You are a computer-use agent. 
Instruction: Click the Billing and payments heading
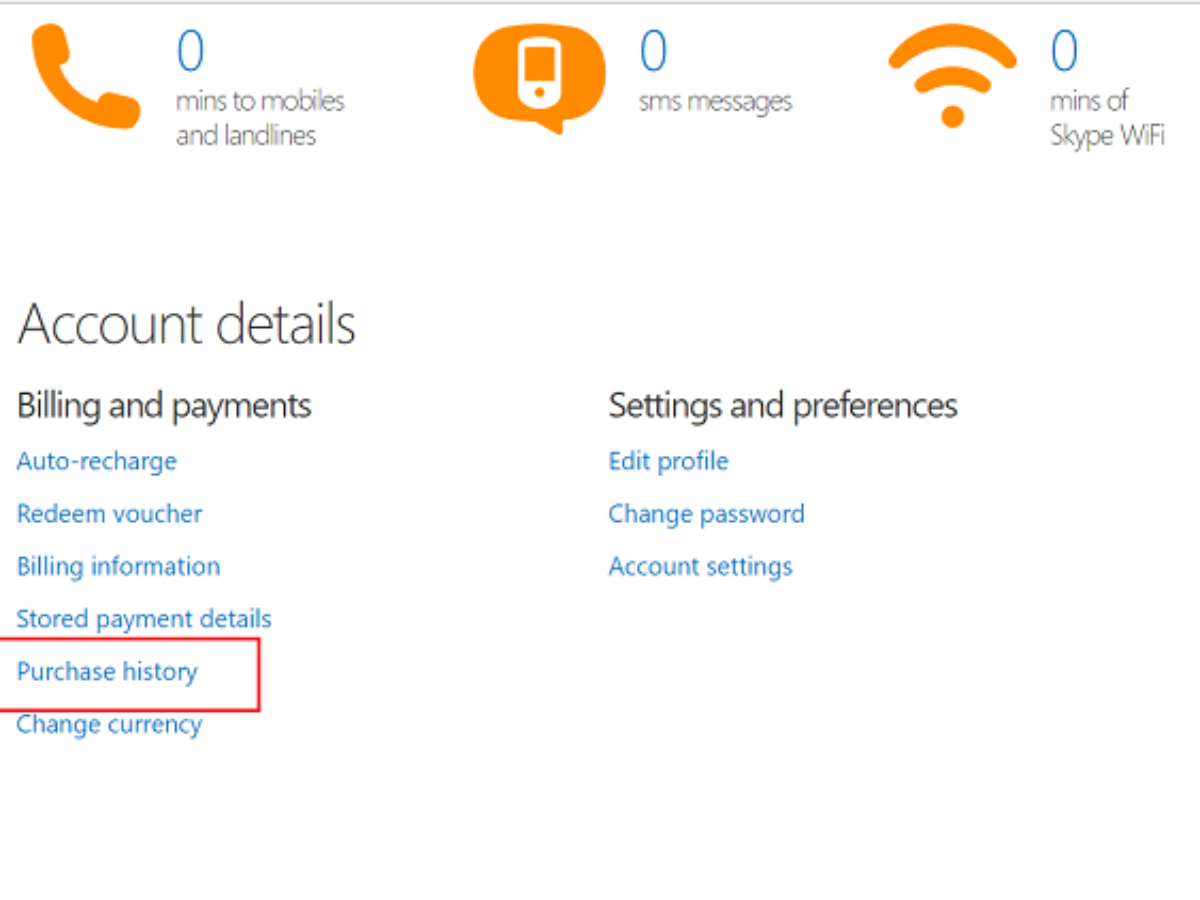[x=164, y=405]
